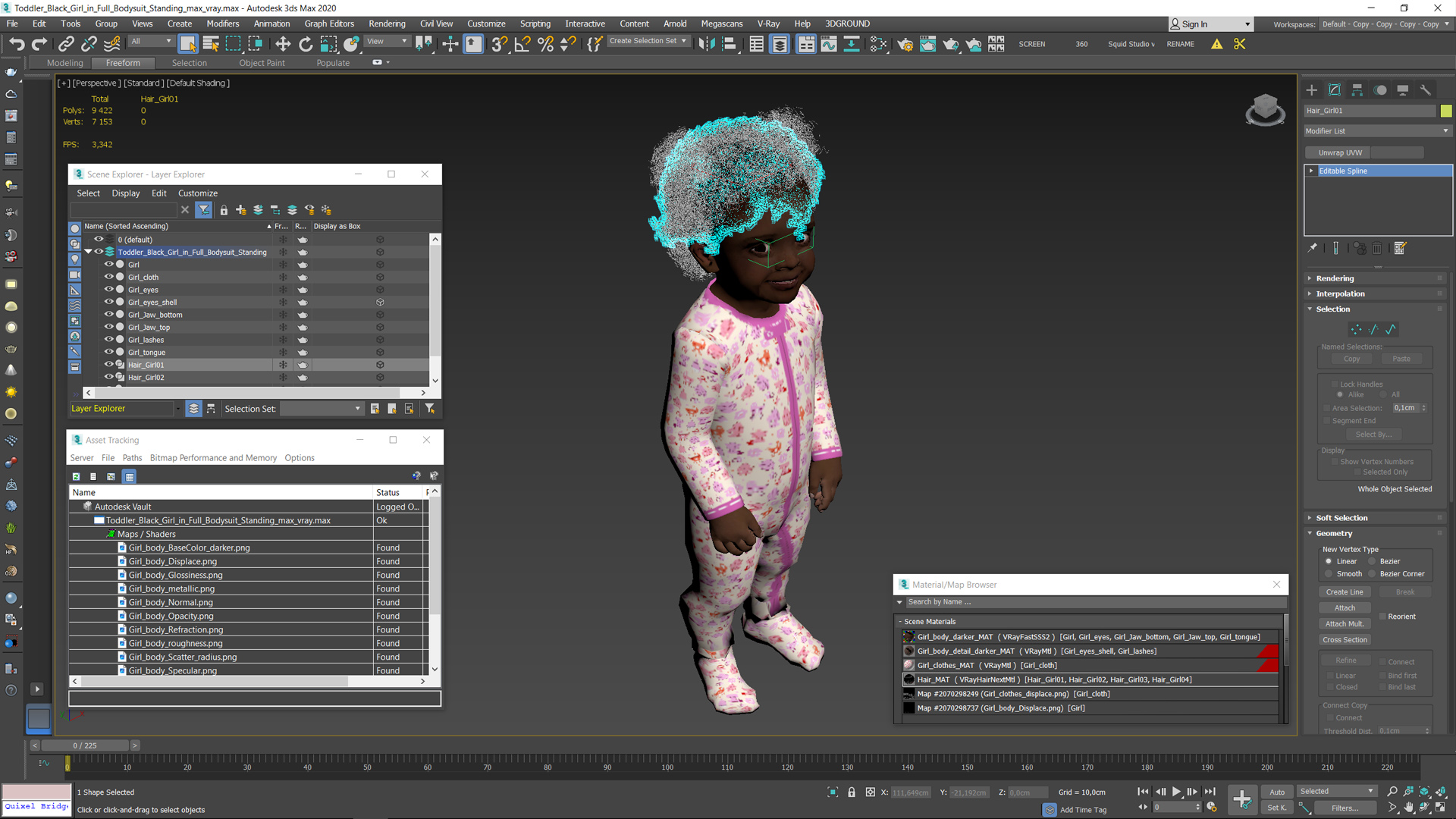1456x819 pixels.
Task: Open Paths menu in Asset Tracking
Action: click(132, 458)
